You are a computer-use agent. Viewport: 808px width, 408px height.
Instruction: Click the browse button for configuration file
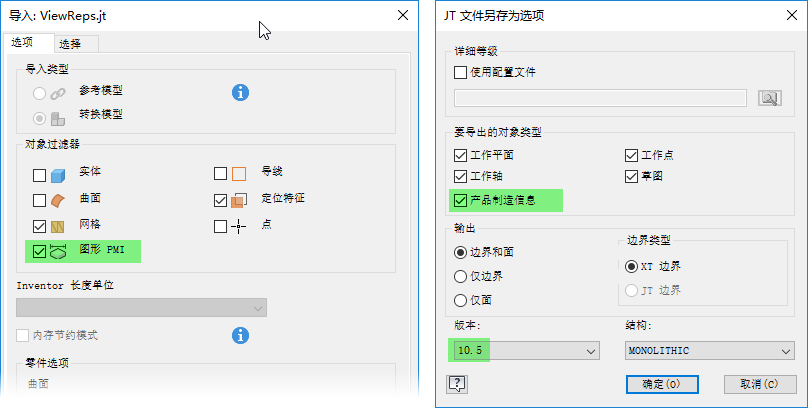pos(769,98)
